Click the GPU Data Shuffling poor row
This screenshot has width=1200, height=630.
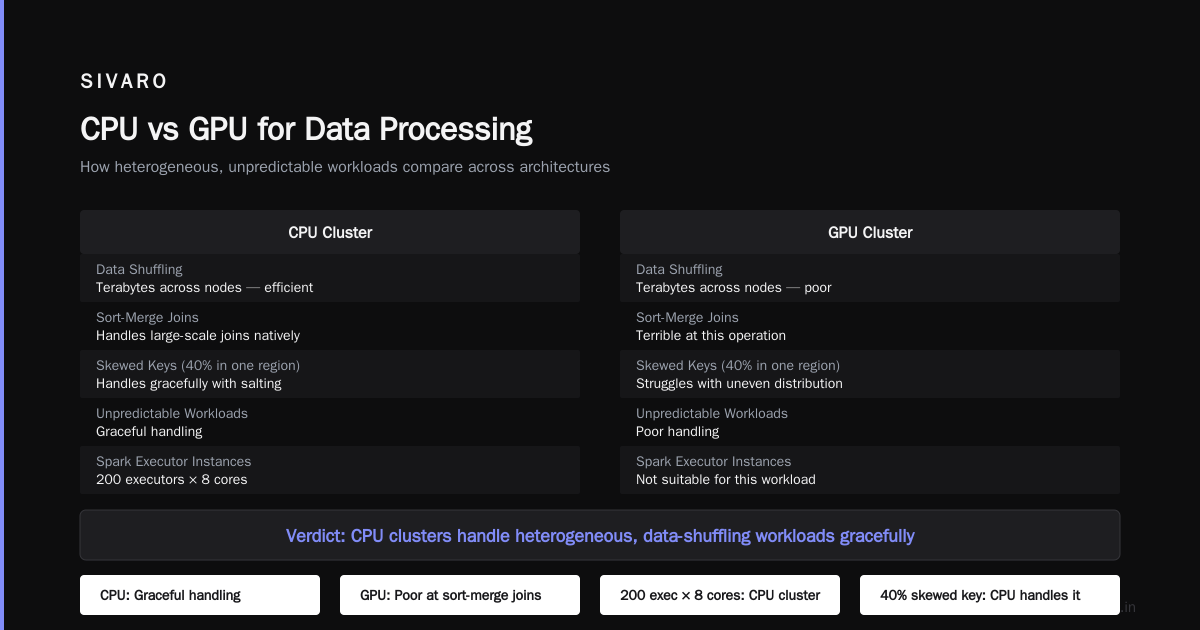(x=870, y=278)
